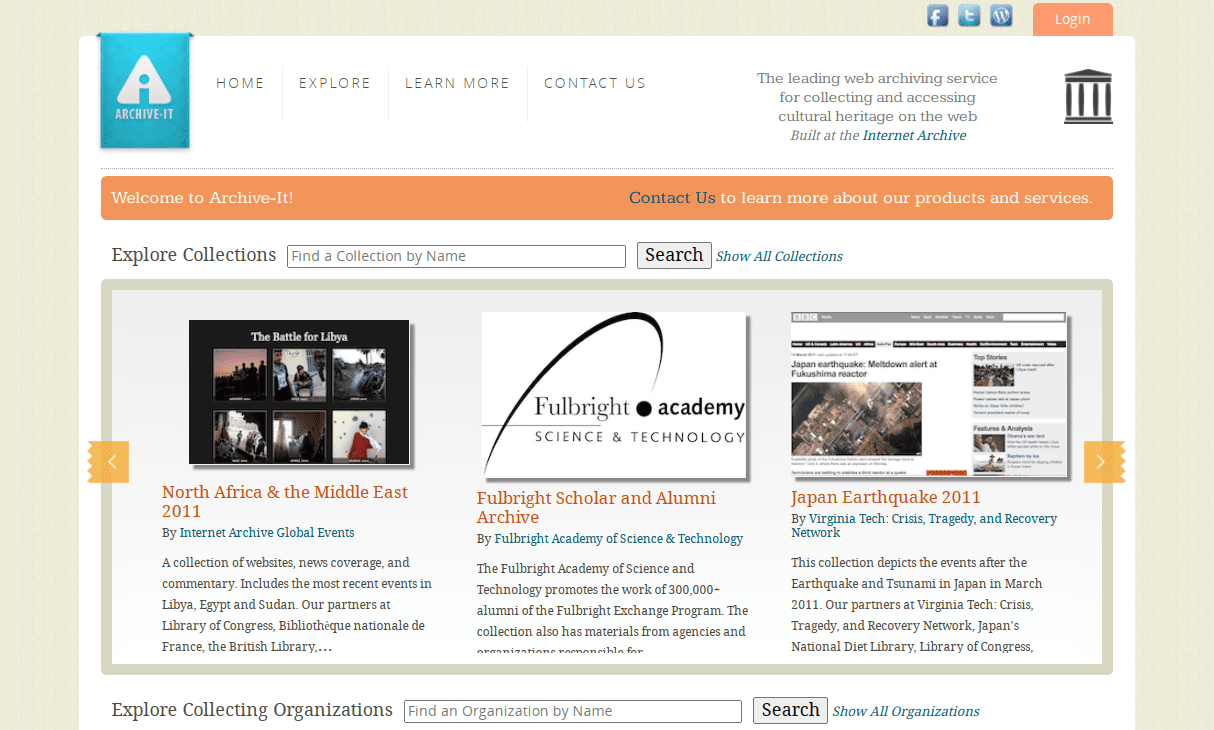
Task: Focus the Find an Organization input
Action: 572,711
